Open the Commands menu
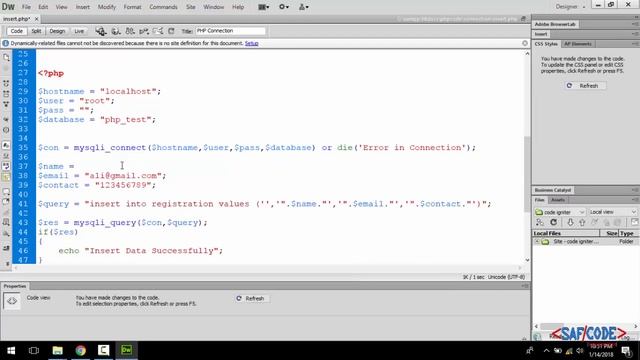This screenshot has height=360, width=640. pos(163,7)
